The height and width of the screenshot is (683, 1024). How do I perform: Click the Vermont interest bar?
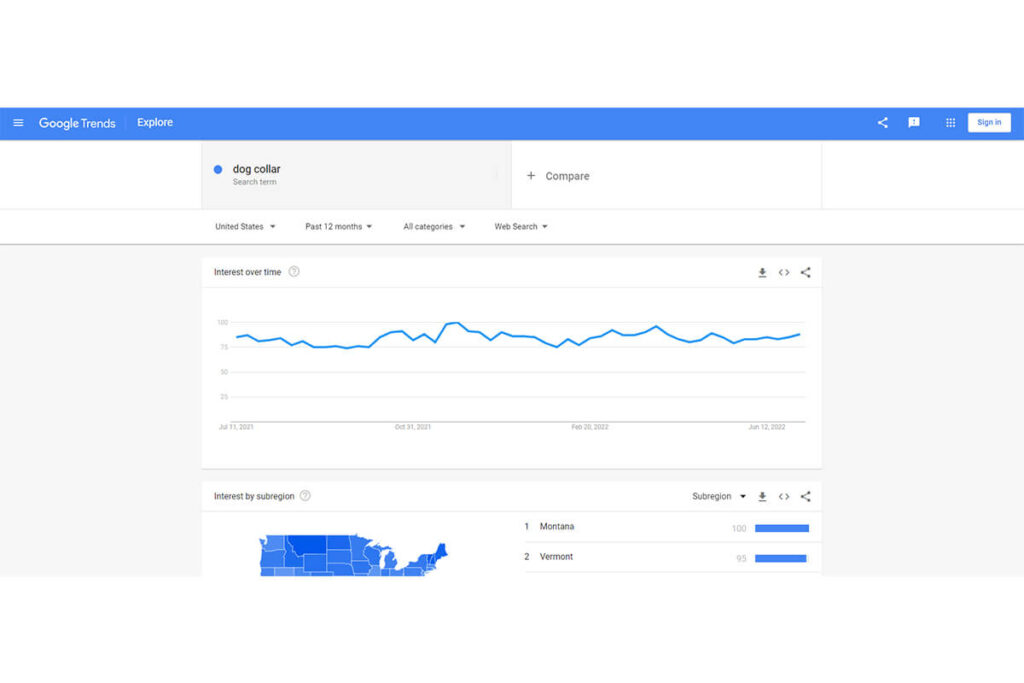coord(780,558)
